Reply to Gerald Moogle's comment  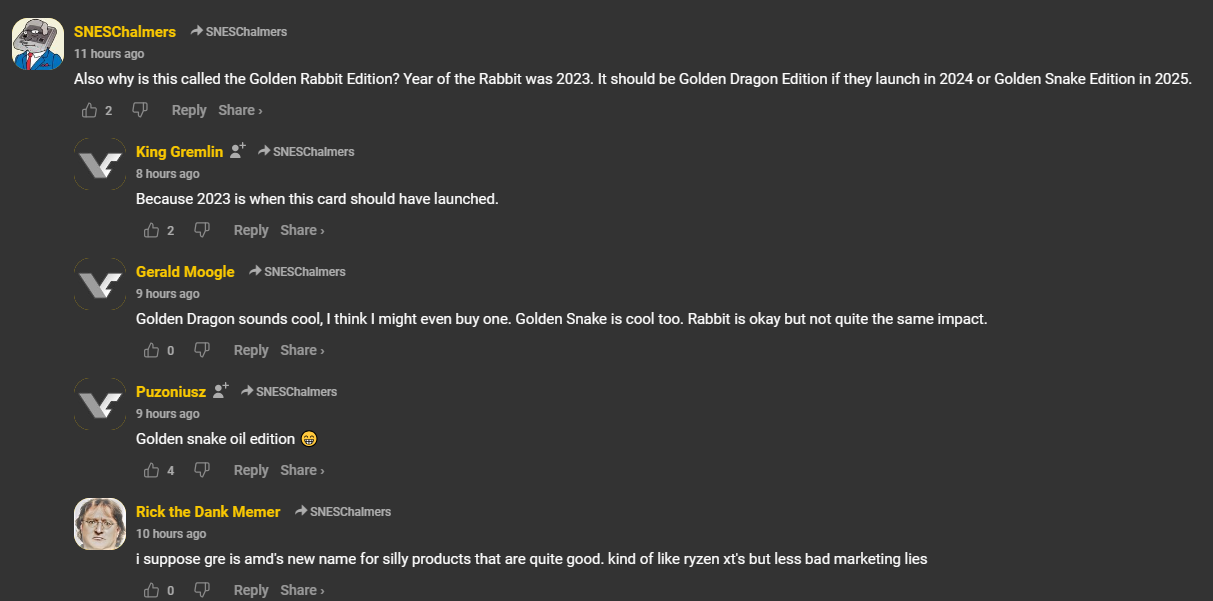[x=251, y=350]
